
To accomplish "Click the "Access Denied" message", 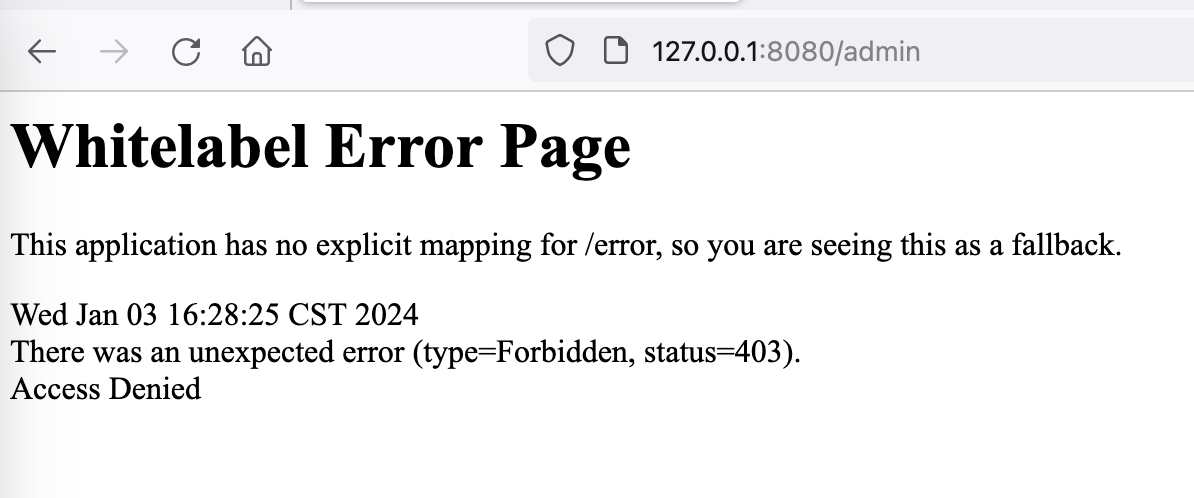I will pos(106,389).
